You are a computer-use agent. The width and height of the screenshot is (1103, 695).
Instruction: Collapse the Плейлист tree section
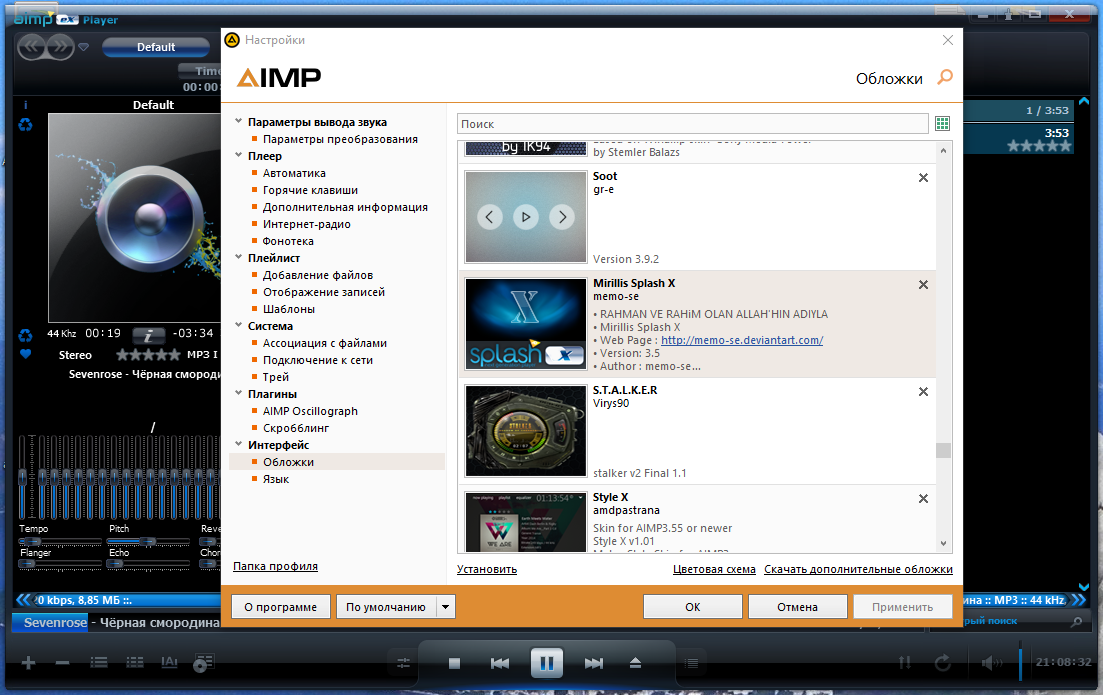tap(238, 257)
